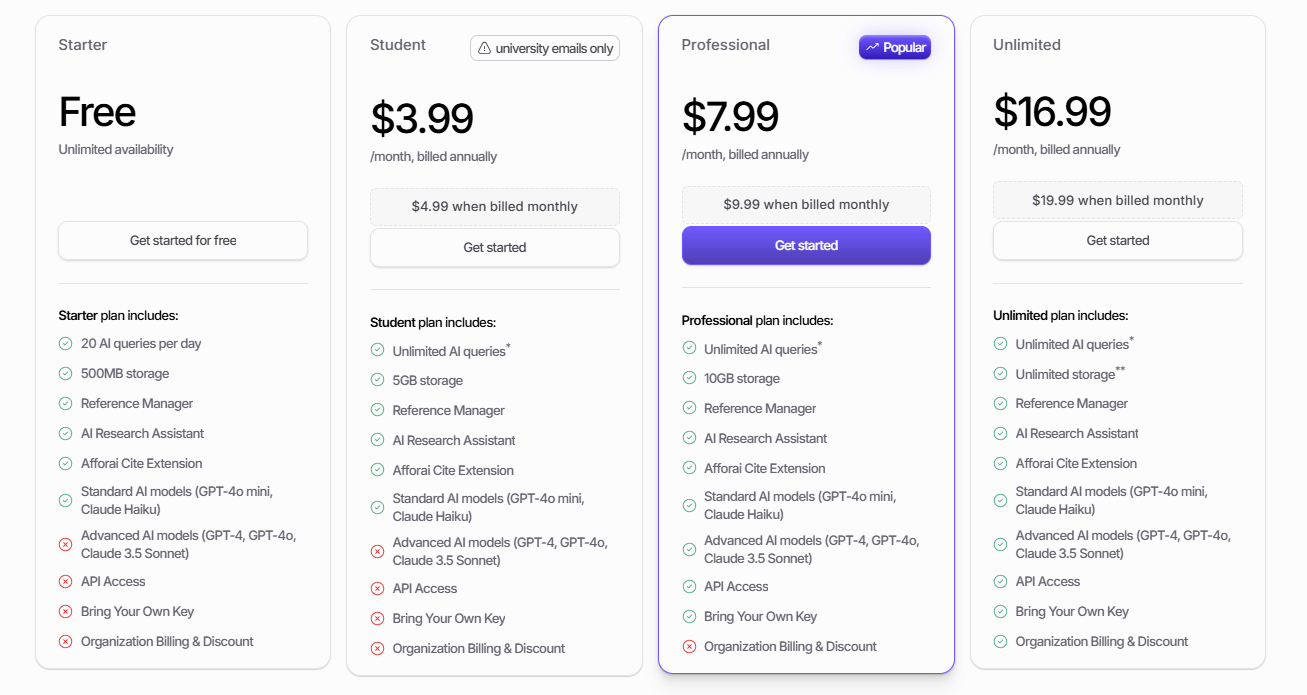Choose Get started on the Professional plan
This screenshot has height=695, width=1307.
click(x=806, y=246)
